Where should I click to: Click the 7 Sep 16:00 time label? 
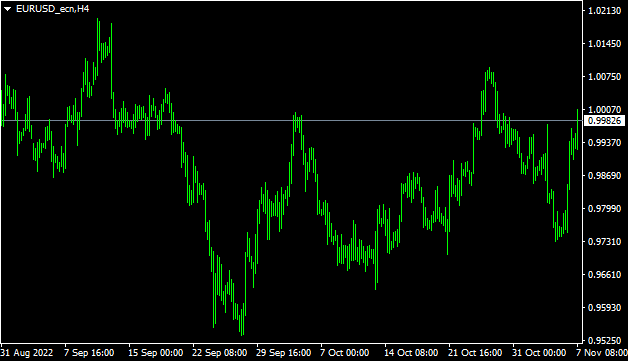(89, 353)
